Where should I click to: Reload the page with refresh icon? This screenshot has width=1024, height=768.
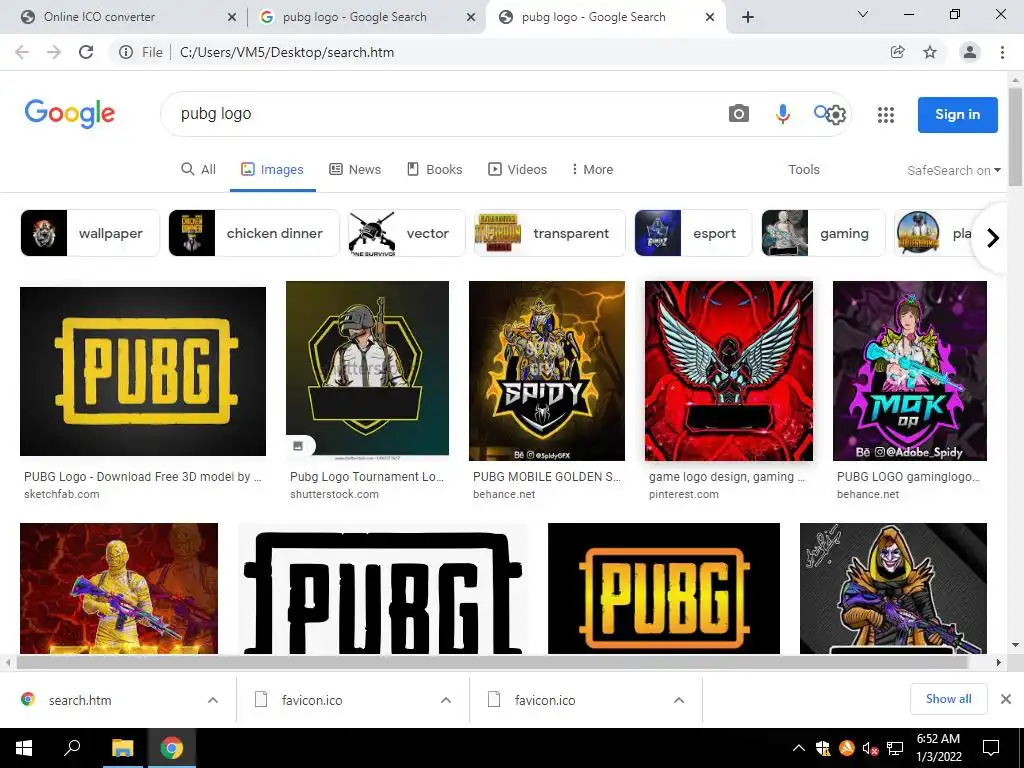(86, 52)
